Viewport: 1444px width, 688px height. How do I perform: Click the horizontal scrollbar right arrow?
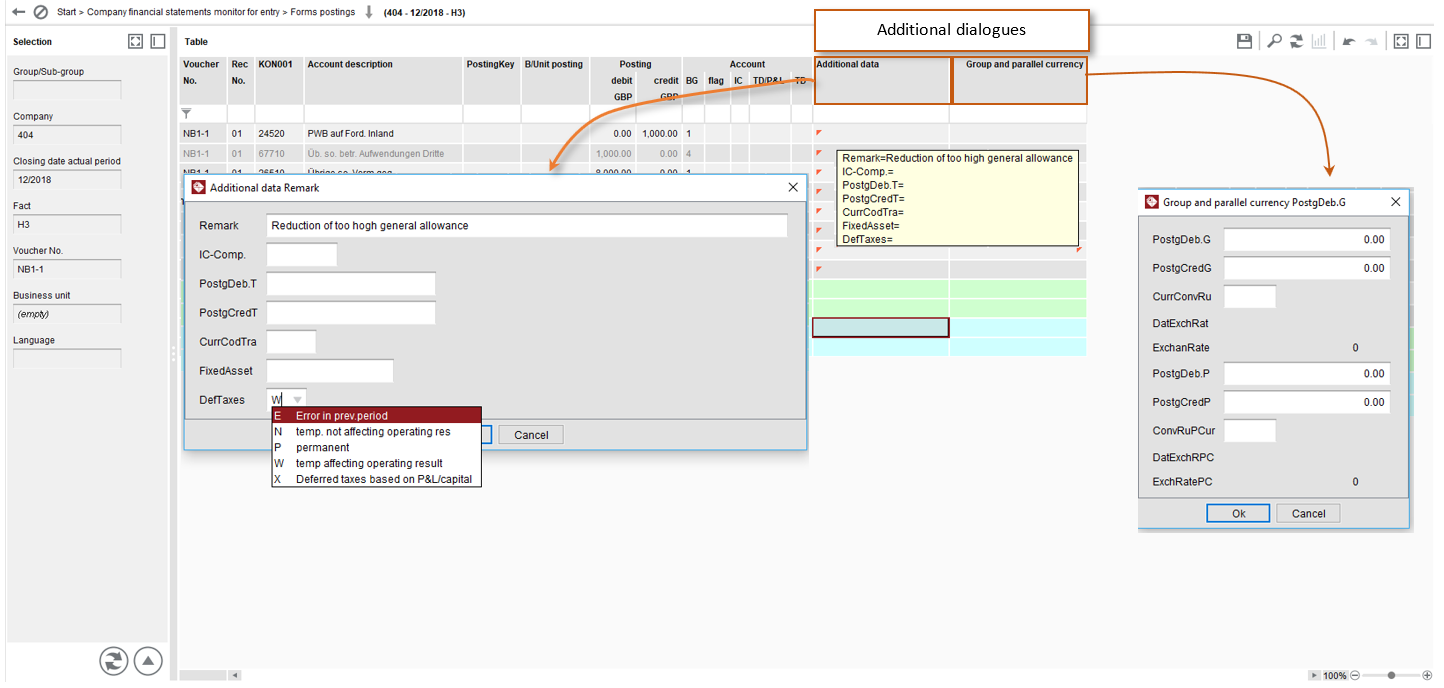pos(1313,676)
